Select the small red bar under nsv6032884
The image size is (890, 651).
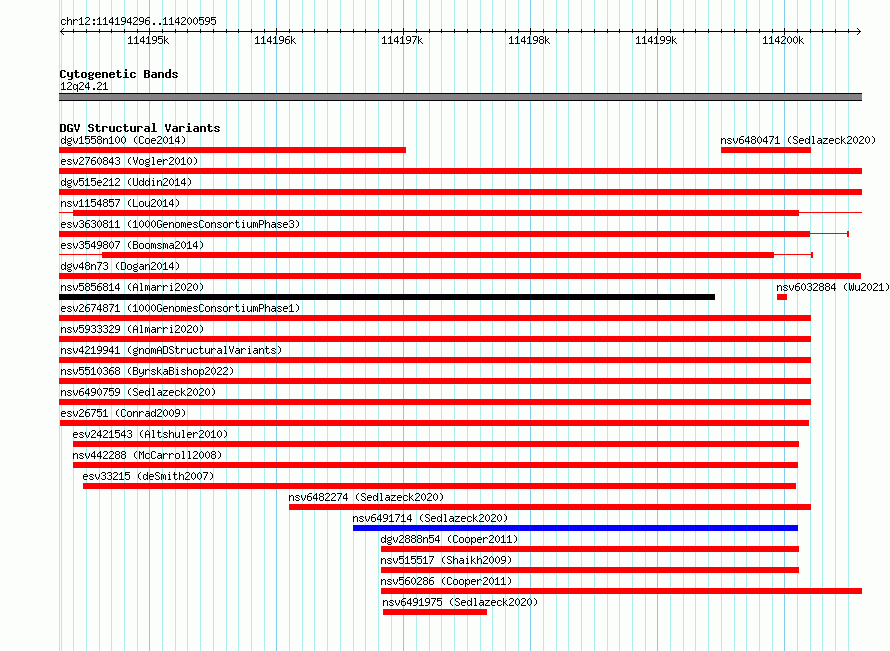(782, 297)
